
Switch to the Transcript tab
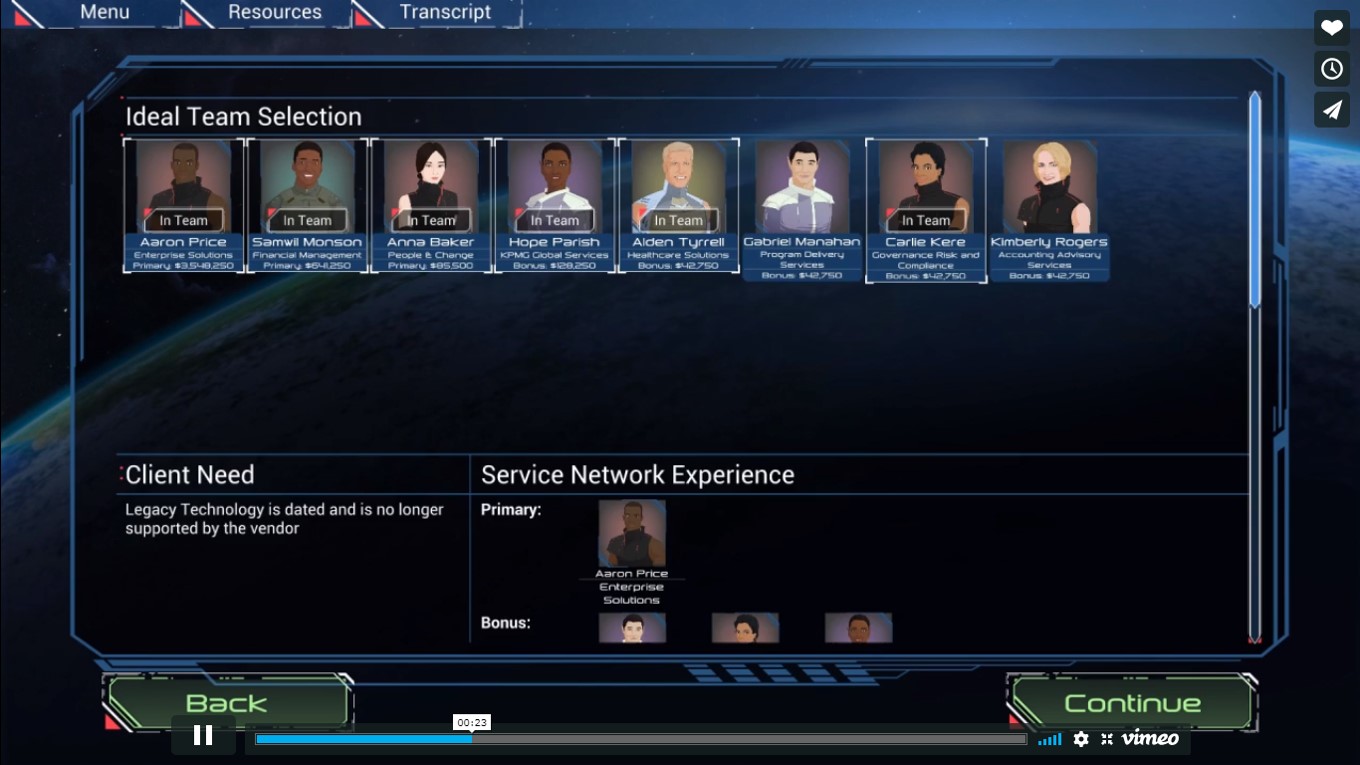(x=446, y=12)
